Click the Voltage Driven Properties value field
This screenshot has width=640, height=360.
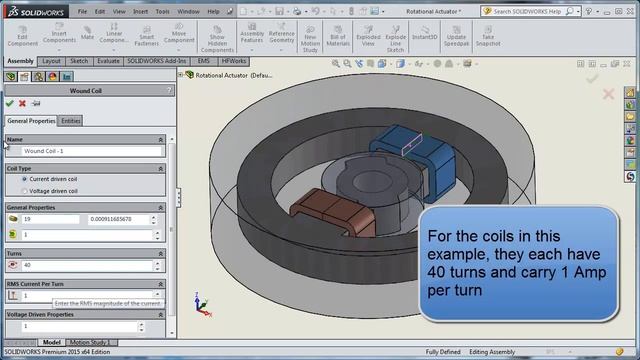pos(80,327)
